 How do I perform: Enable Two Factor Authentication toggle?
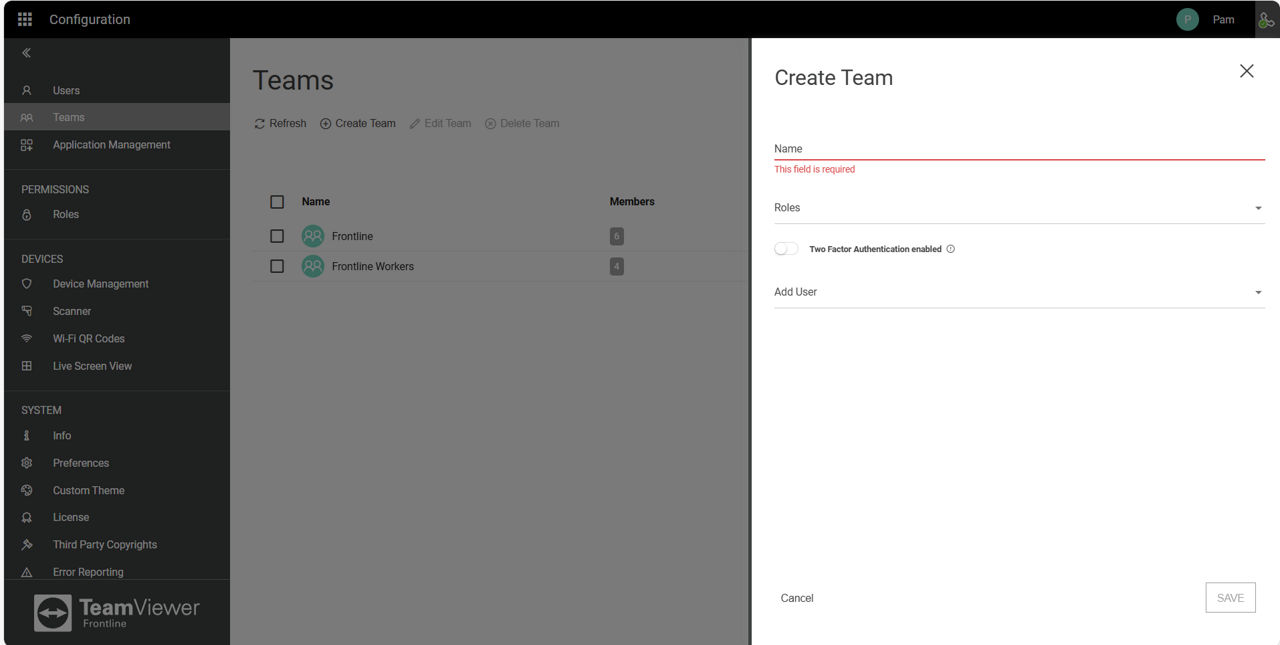point(785,248)
